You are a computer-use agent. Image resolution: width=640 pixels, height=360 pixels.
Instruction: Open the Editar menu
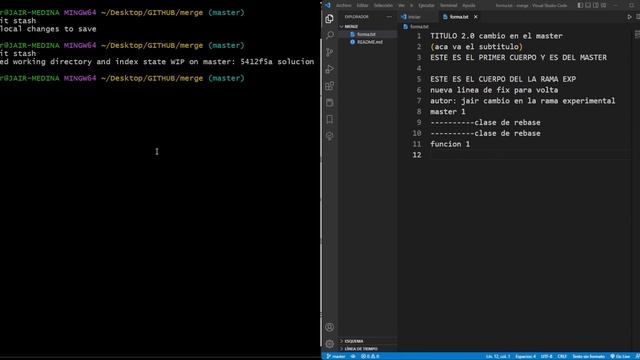tap(362, 5)
